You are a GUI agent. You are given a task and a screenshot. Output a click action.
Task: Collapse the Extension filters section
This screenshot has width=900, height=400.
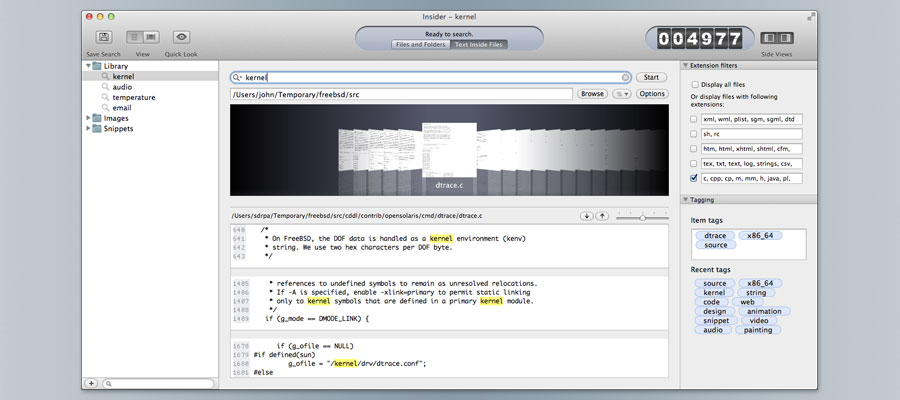tap(686, 65)
